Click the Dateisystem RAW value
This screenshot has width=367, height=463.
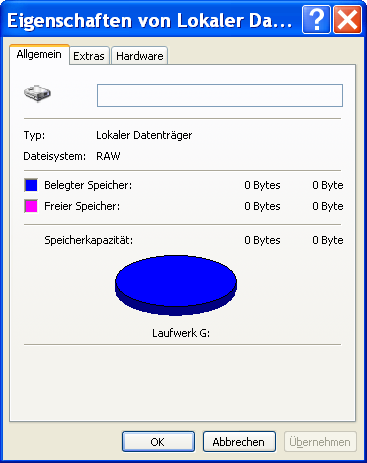(108, 156)
